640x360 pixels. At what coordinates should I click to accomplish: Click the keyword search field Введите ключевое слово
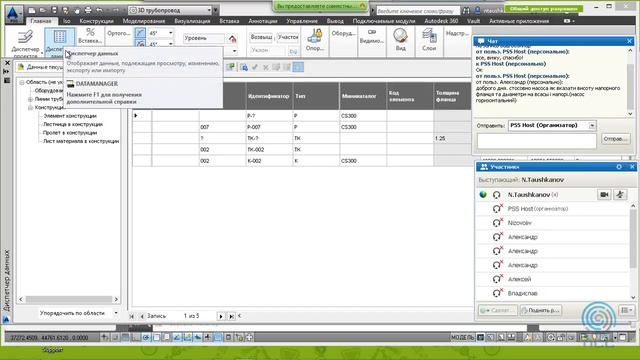417,11
